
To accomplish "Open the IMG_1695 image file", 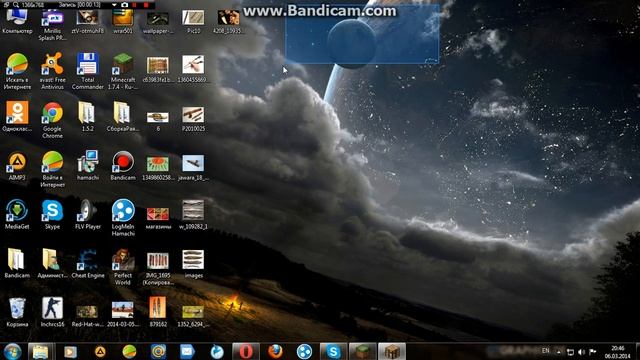I will coord(158,268).
